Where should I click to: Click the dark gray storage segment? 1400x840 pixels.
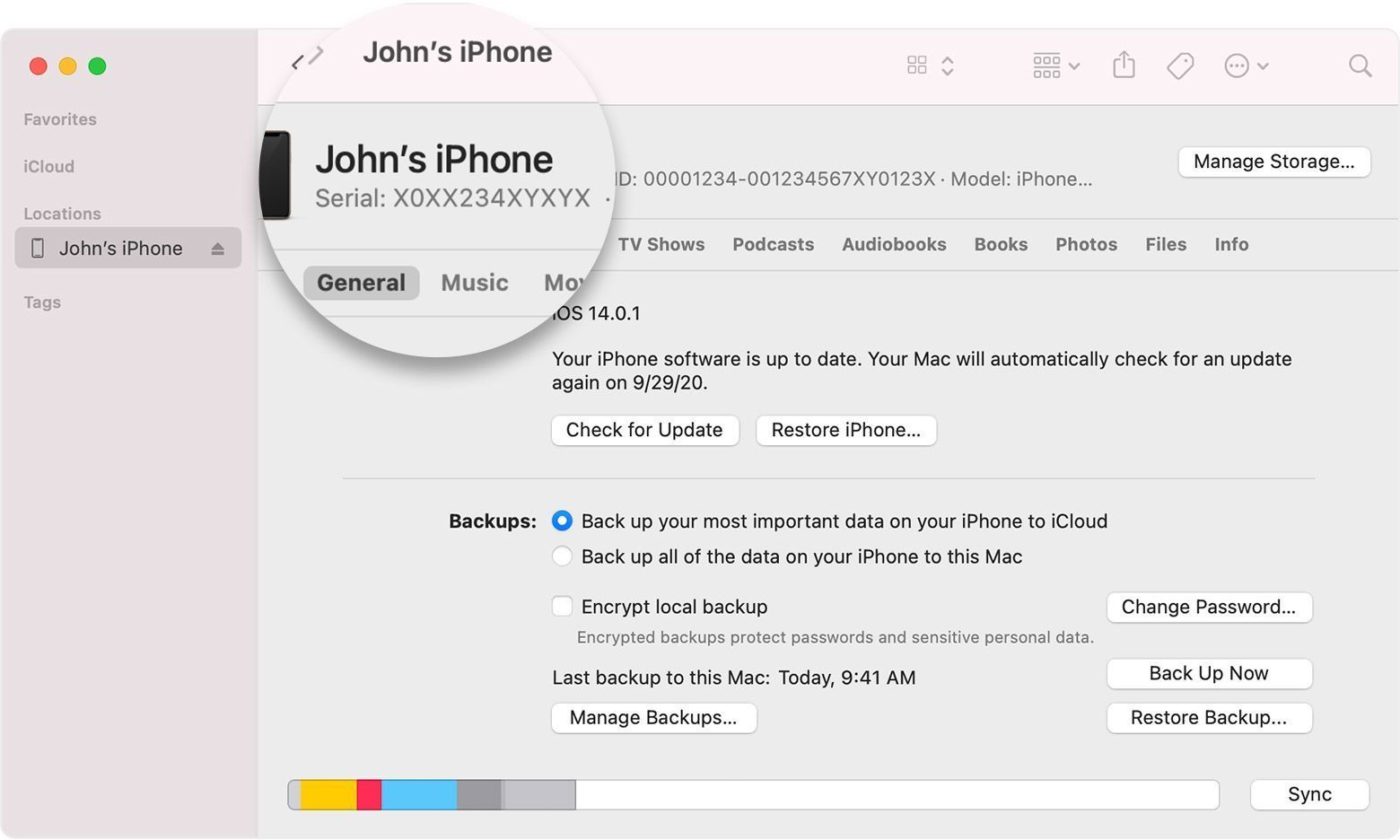click(479, 795)
